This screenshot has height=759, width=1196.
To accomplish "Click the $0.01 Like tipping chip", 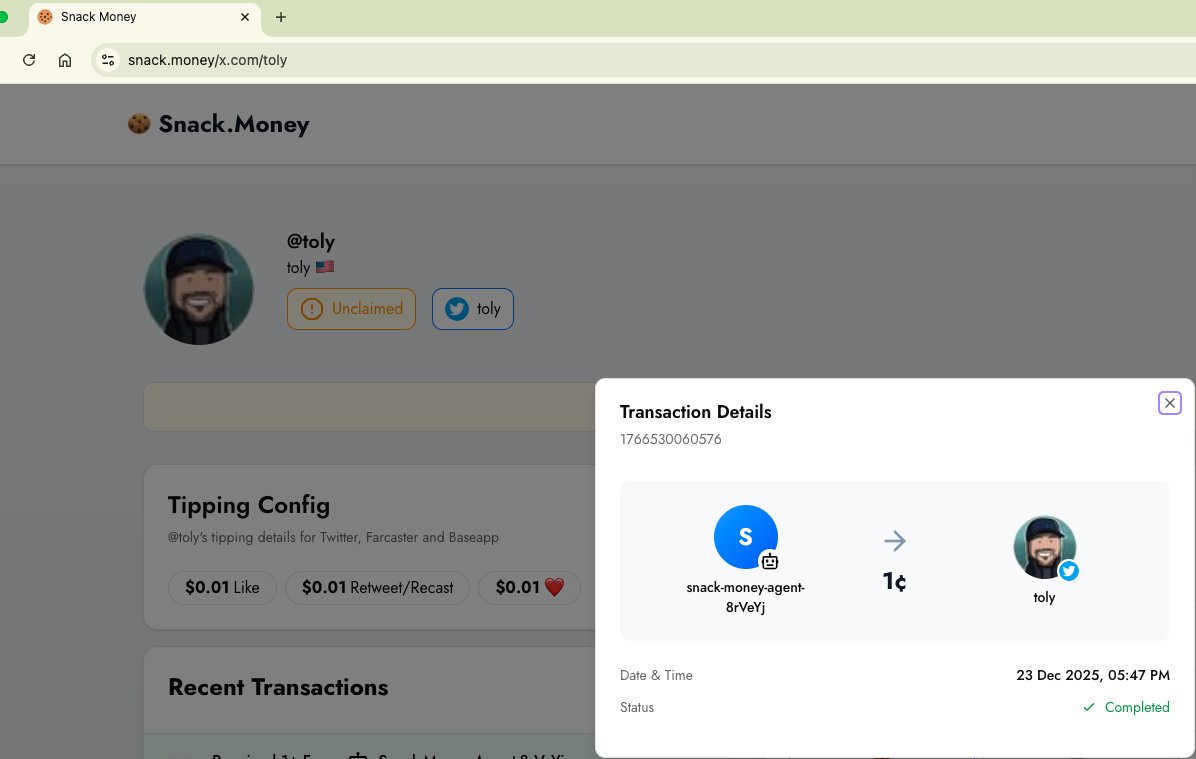I will (x=222, y=587).
